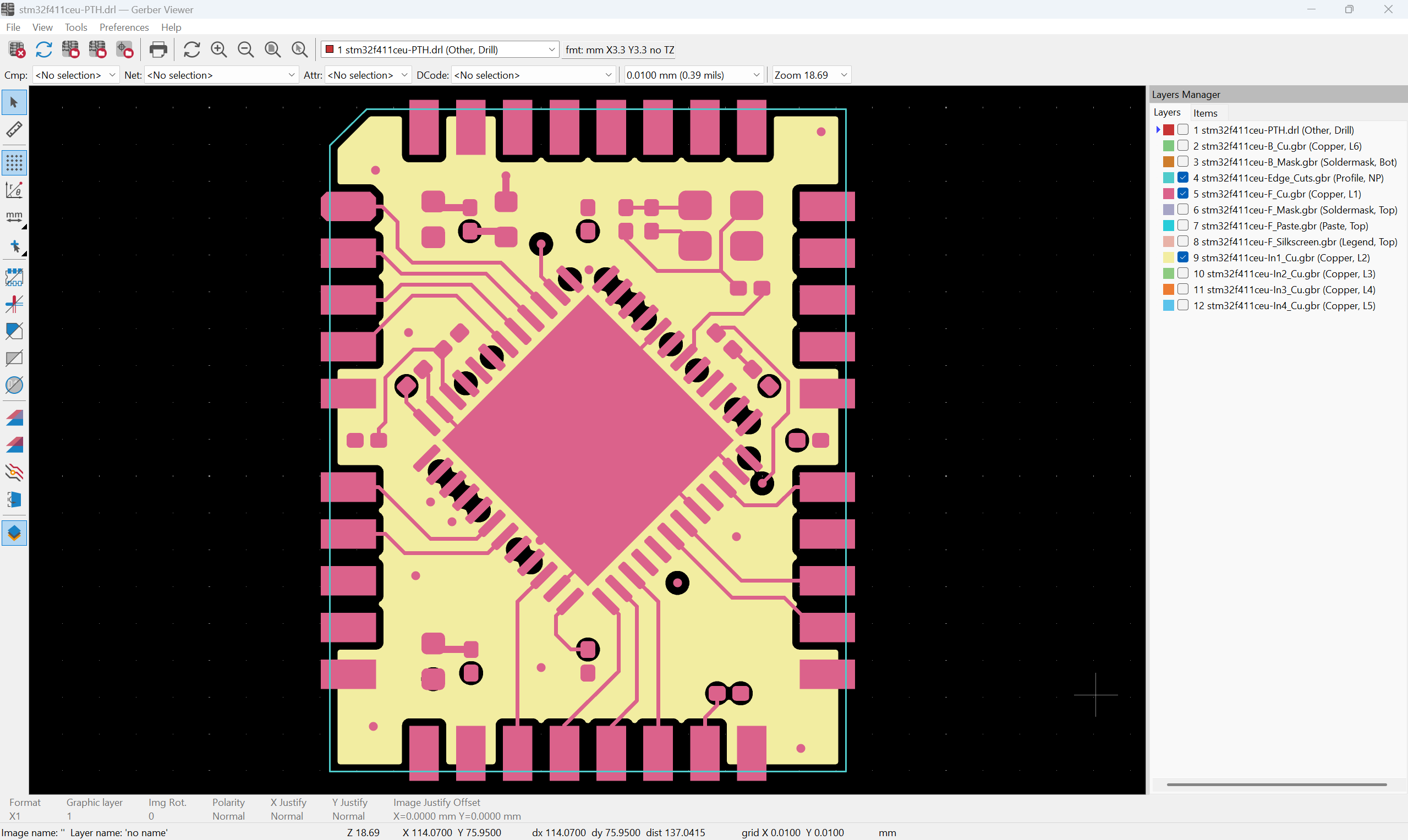Open the Preferences menu

click(x=124, y=27)
